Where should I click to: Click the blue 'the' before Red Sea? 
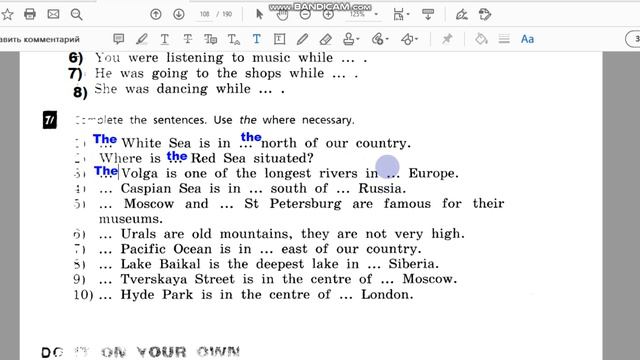177,156
